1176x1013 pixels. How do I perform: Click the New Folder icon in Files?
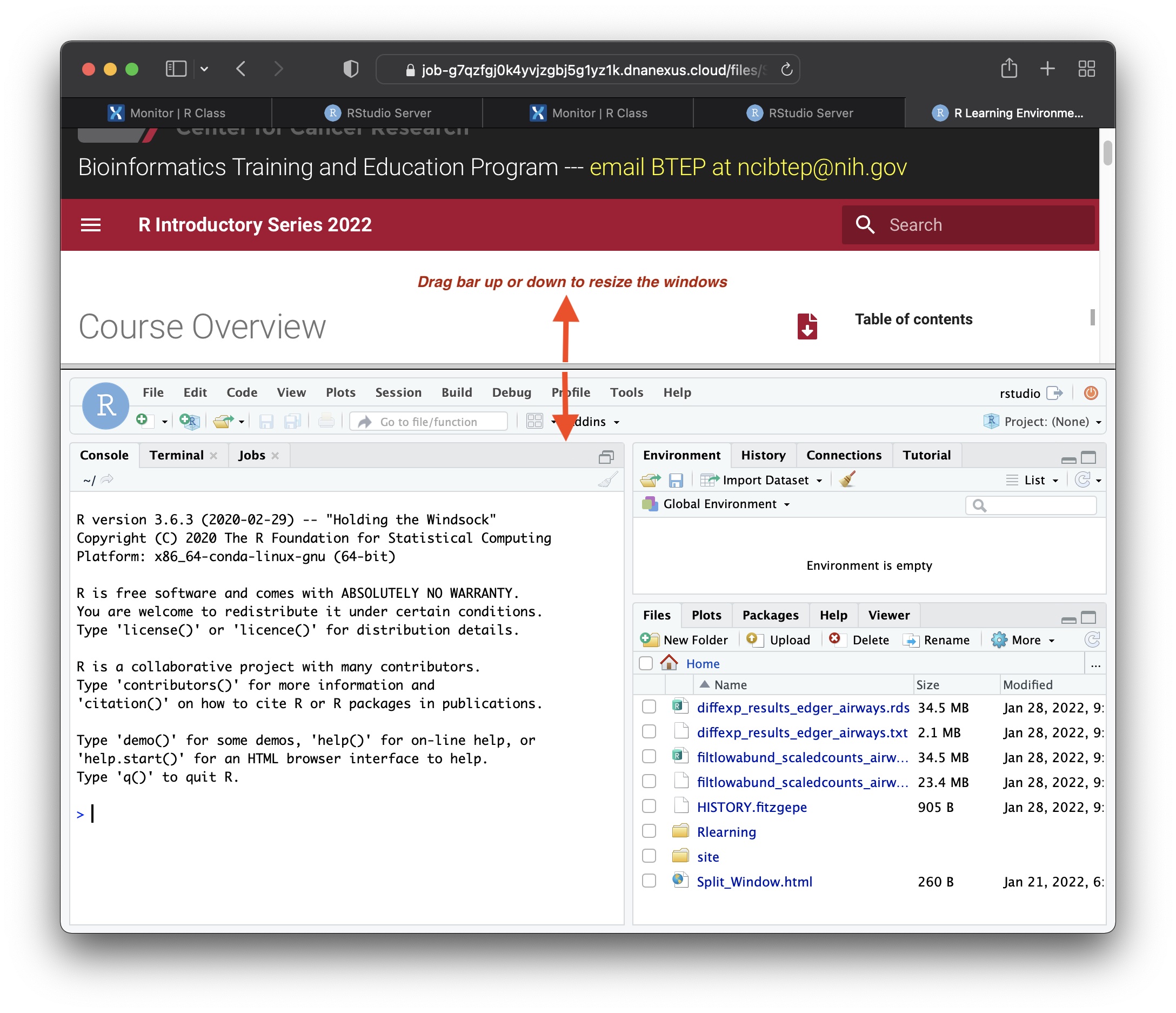coord(649,640)
